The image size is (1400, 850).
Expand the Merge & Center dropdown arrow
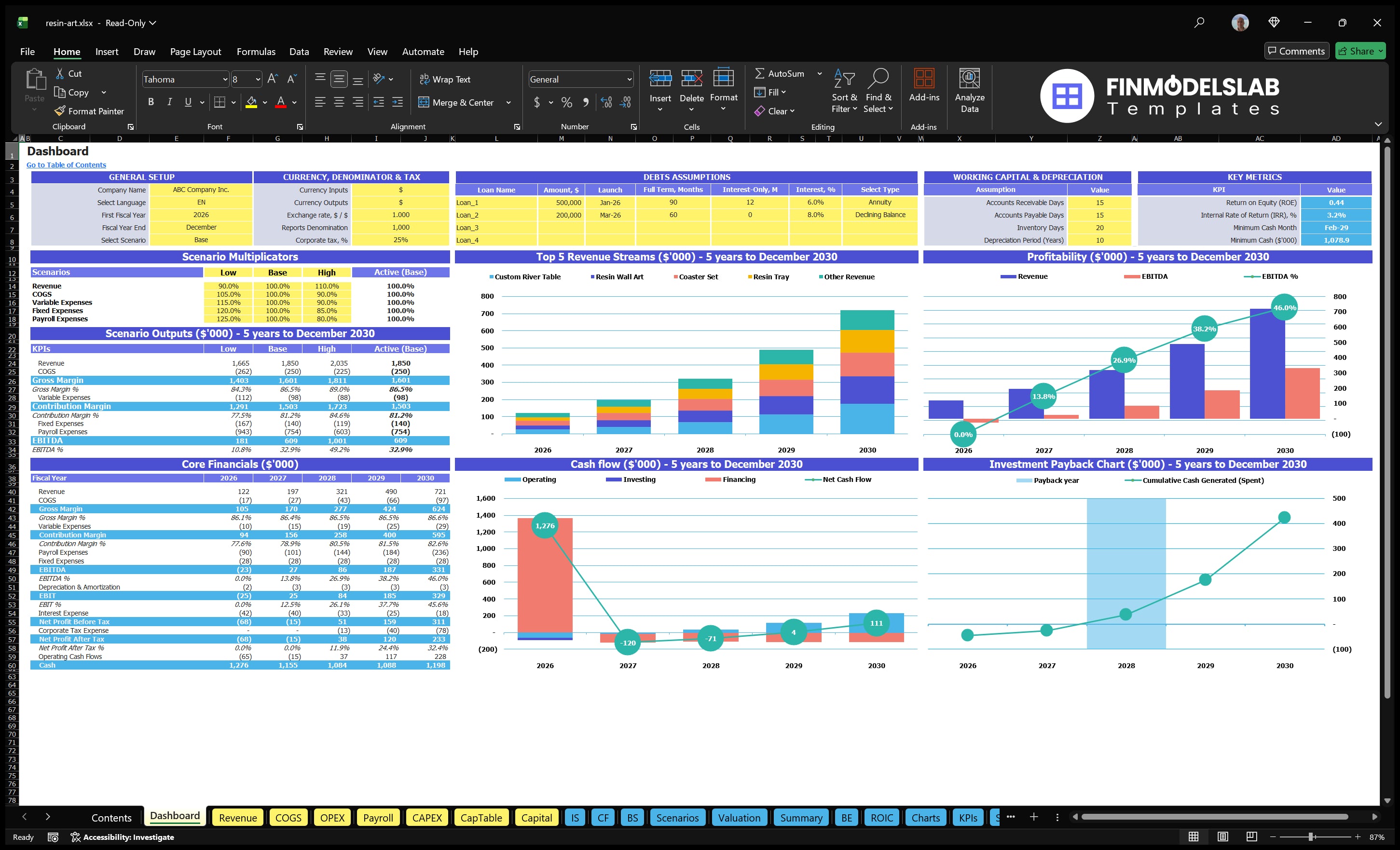click(508, 102)
